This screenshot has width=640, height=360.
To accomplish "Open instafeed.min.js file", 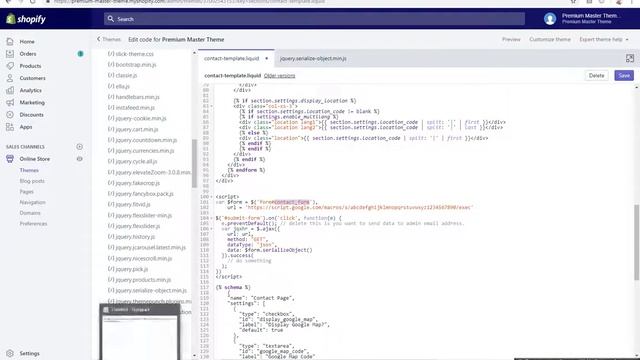I will [135, 107].
